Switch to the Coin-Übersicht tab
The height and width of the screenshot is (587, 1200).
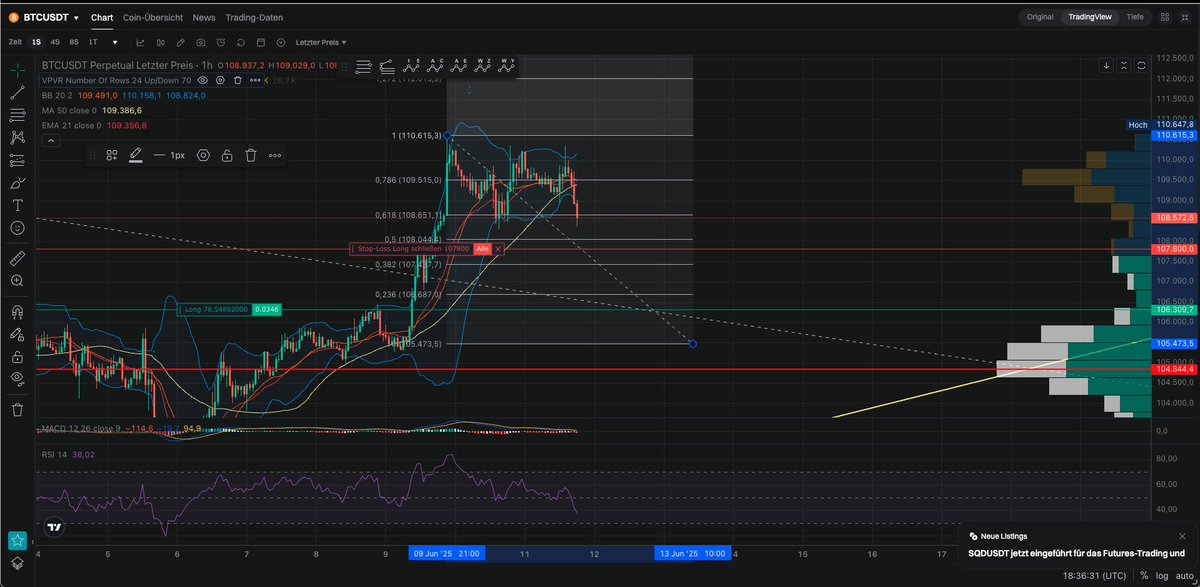click(152, 17)
